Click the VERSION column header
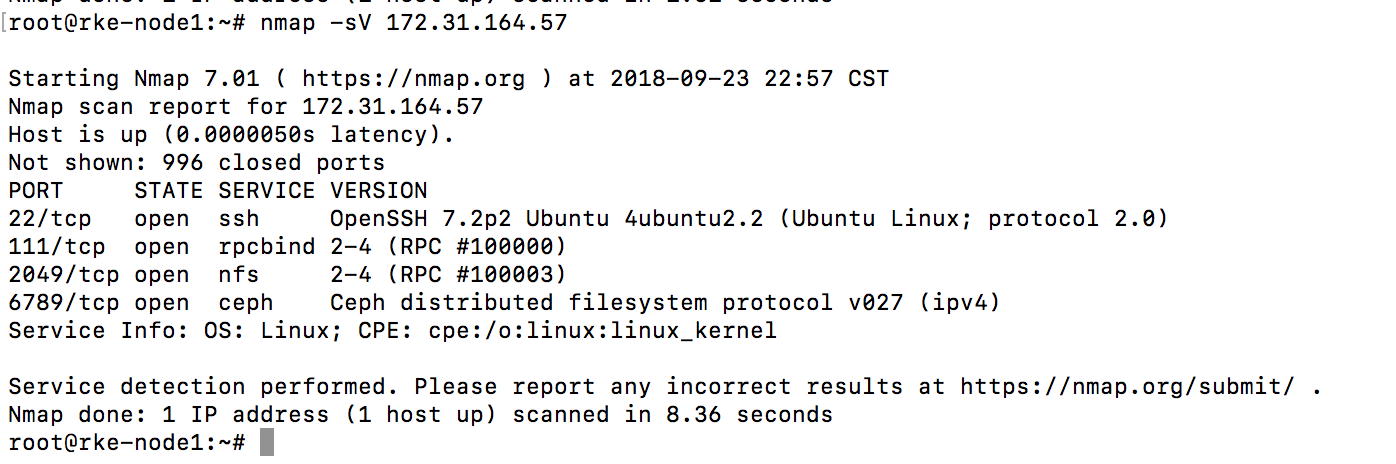Viewport: 1396px width, 464px height. pyautogui.click(x=378, y=191)
